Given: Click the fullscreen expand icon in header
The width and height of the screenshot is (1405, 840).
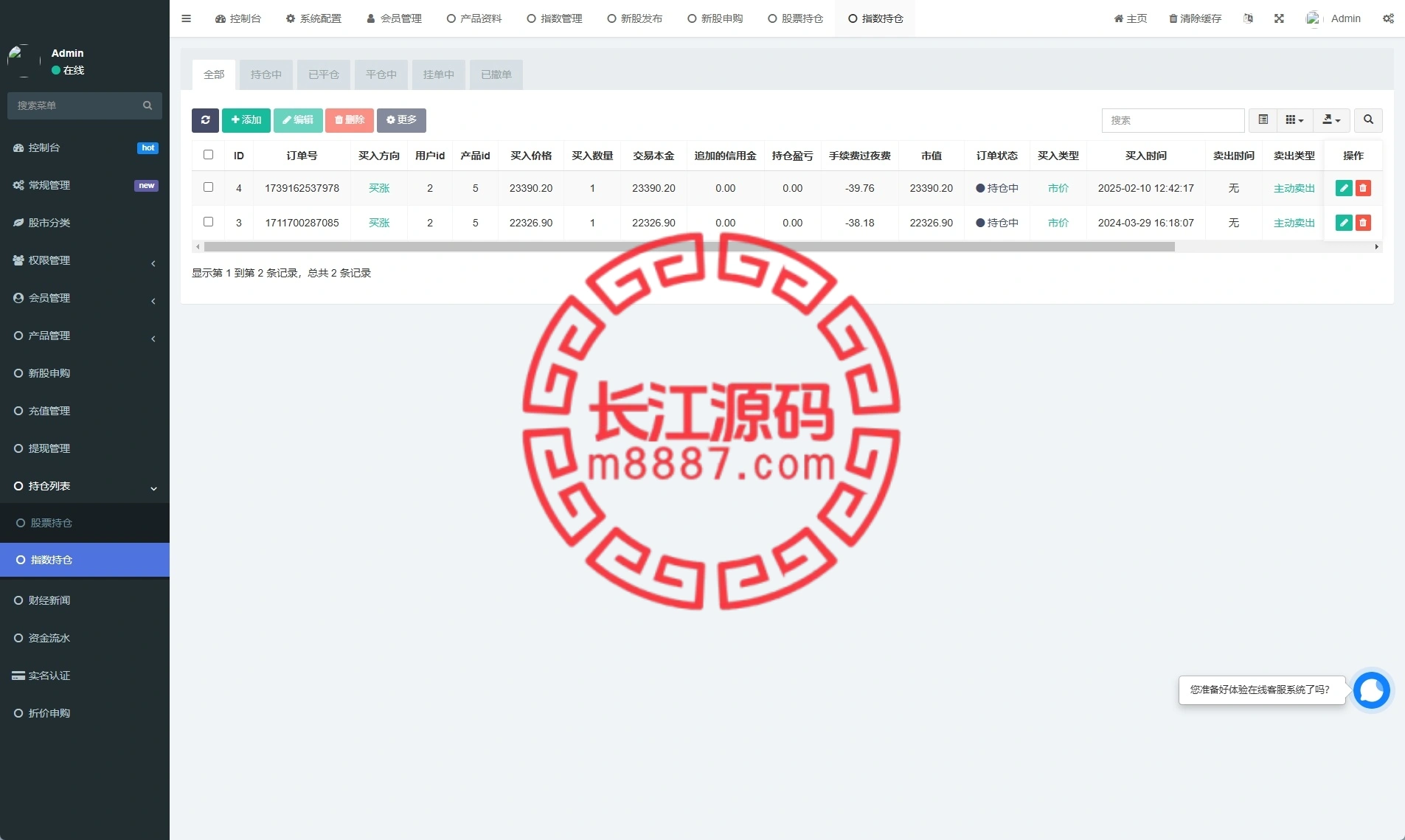Looking at the screenshot, I should click(x=1279, y=18).
